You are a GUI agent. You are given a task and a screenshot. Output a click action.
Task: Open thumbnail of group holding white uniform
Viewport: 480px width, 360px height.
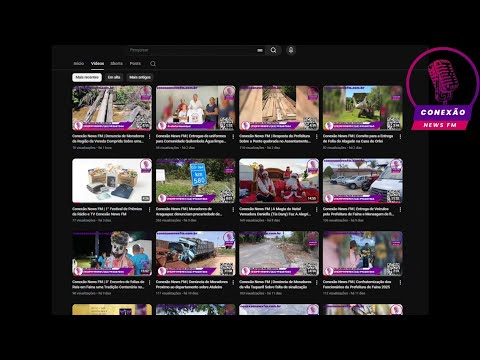pos(196,108)
